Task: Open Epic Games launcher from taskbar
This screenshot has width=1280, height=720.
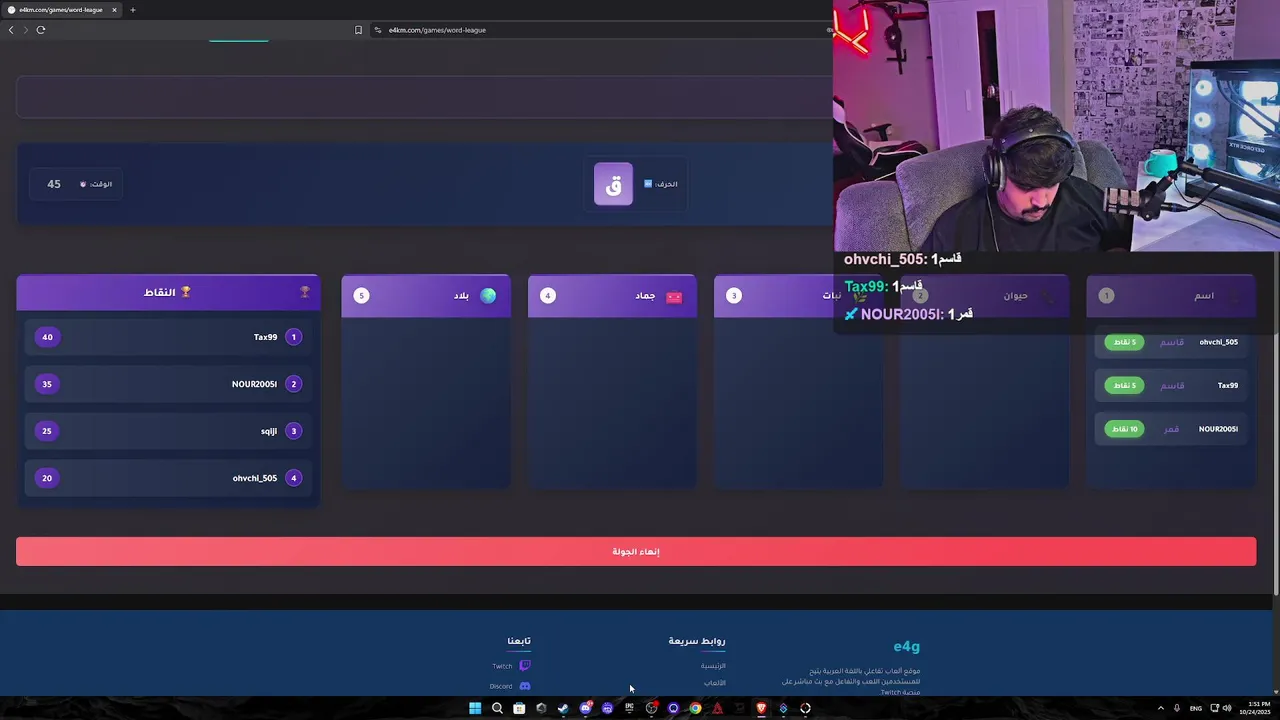Action: pos(629,708)
